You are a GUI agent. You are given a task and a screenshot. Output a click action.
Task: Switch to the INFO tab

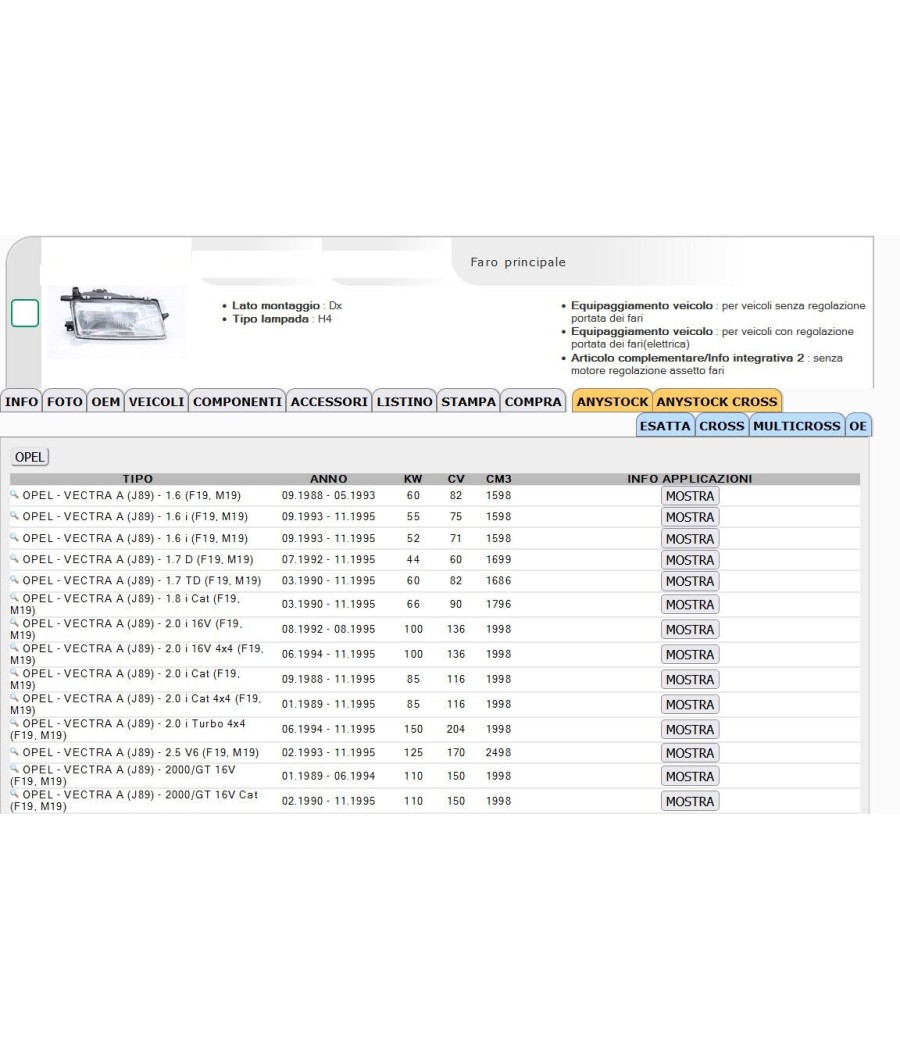click(x=21, y=401)
